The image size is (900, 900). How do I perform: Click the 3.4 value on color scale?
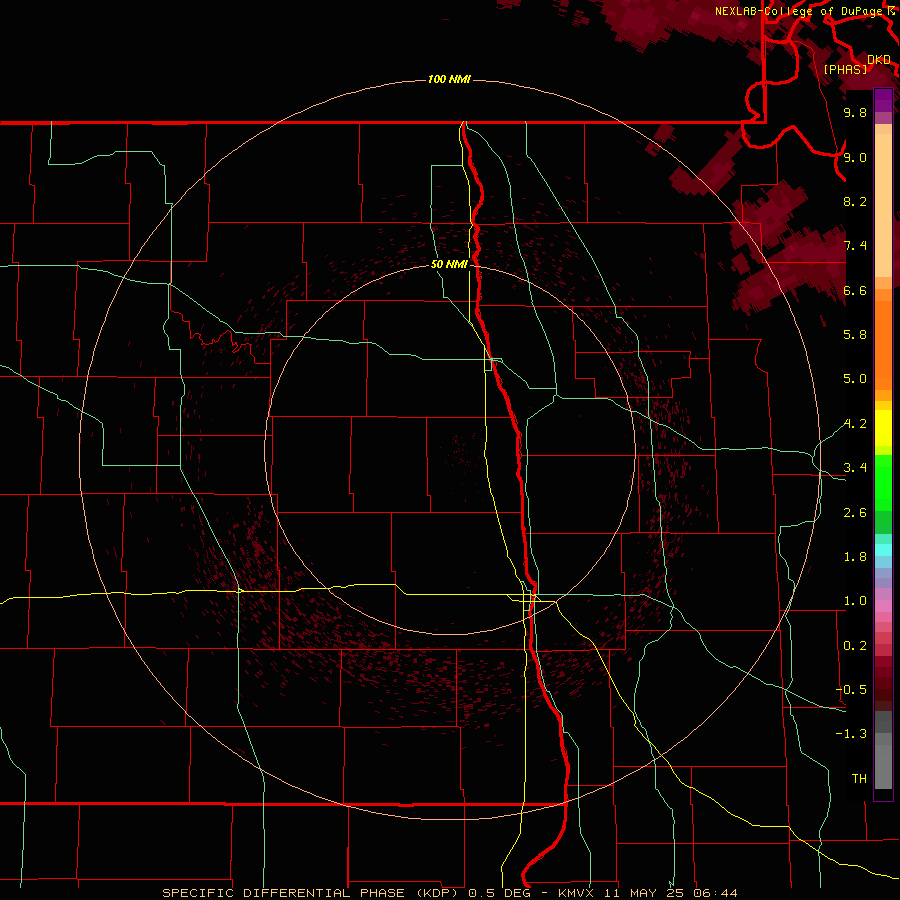pos(855,468)
